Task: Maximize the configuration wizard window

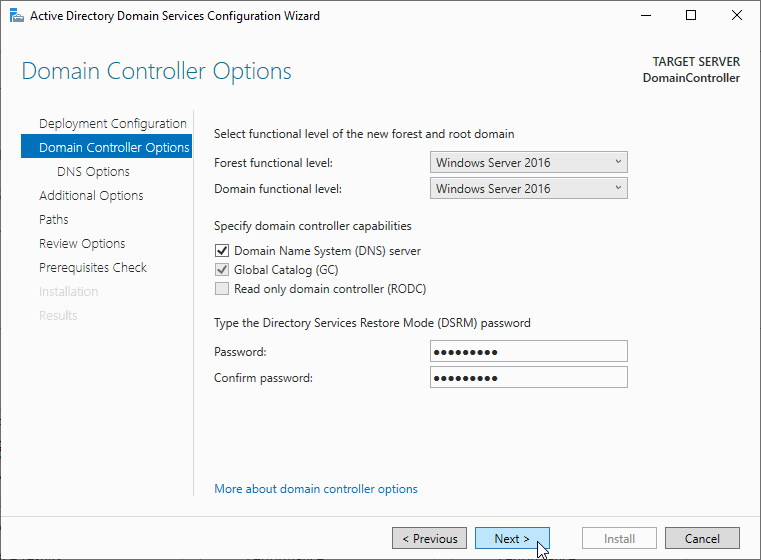Action: [691, 16]
